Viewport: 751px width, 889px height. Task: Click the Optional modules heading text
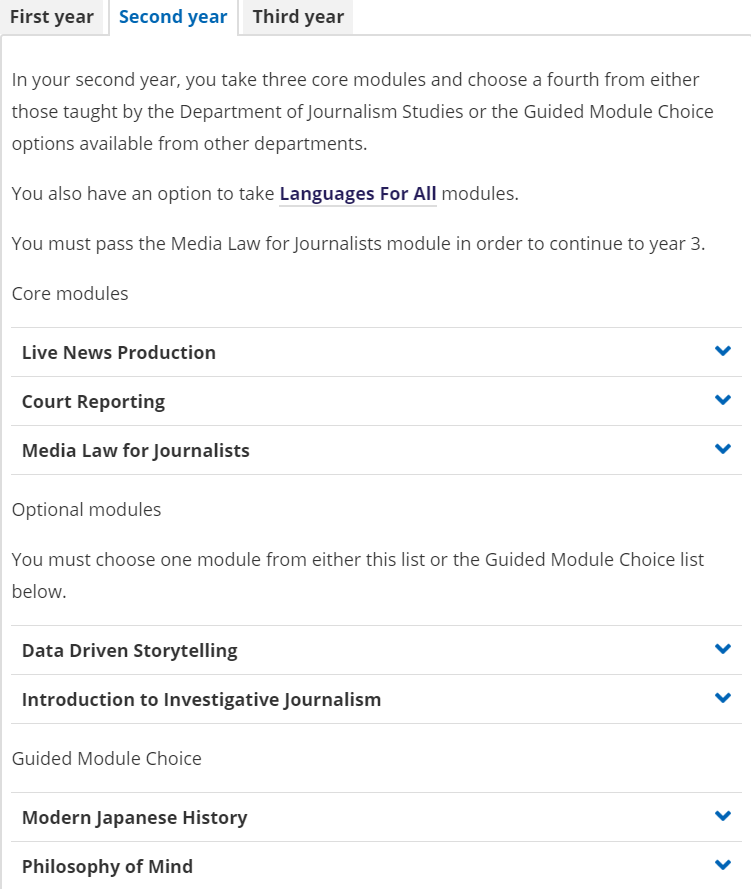point(86,510)
